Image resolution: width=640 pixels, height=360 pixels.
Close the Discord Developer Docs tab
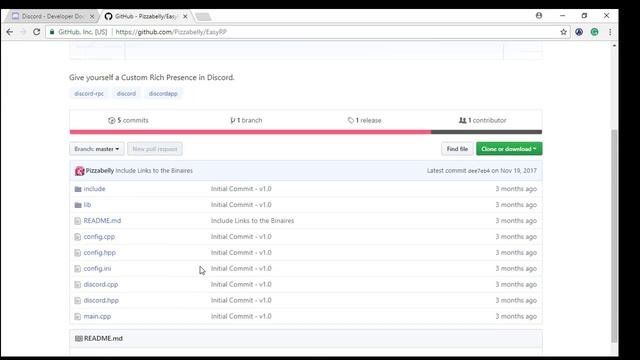(92, 16)
